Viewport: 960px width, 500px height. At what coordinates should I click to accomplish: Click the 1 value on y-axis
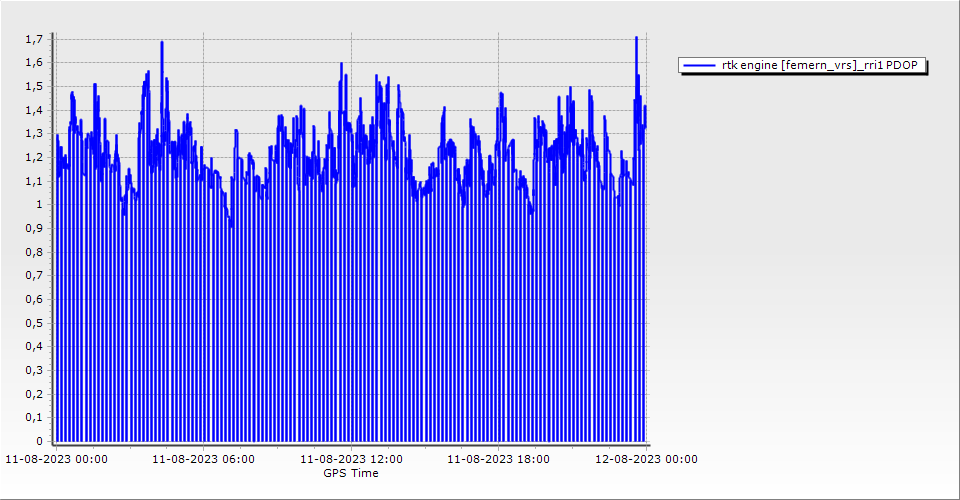click(x=39, y=204)
